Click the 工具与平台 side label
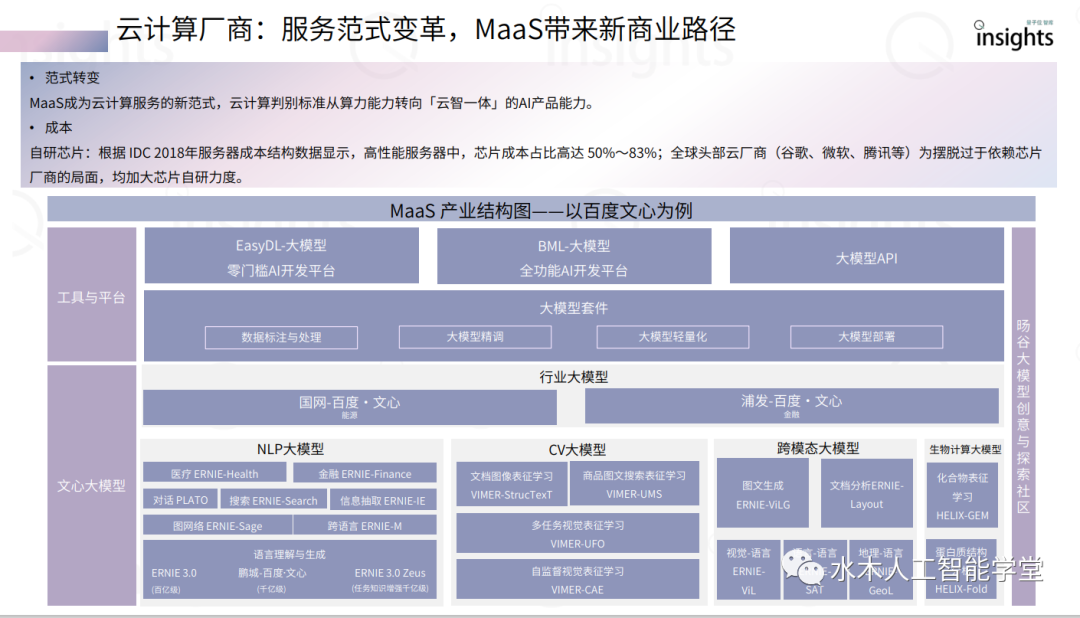The width and height of the screenshot is (1080, 618). 91,296
